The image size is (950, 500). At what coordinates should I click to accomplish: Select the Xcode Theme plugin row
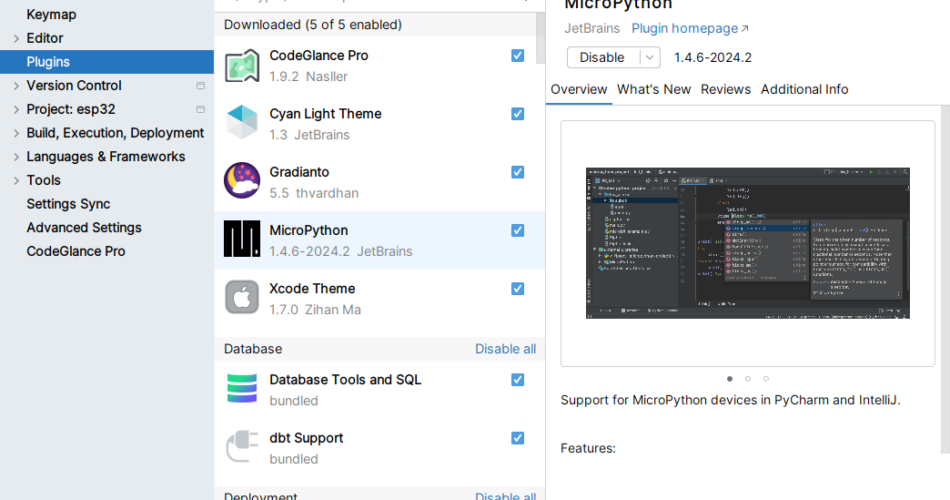tap(379, 299)
